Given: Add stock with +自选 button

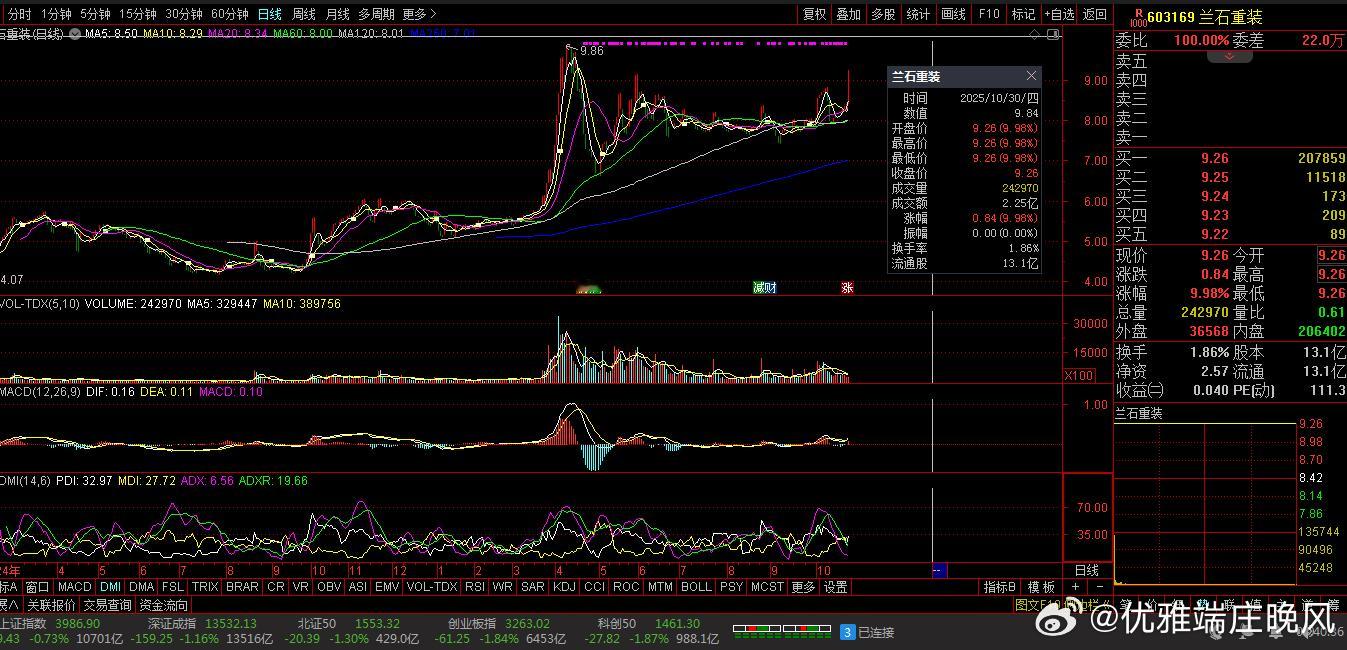Looking at the screenshot, I should point(1060,14).
